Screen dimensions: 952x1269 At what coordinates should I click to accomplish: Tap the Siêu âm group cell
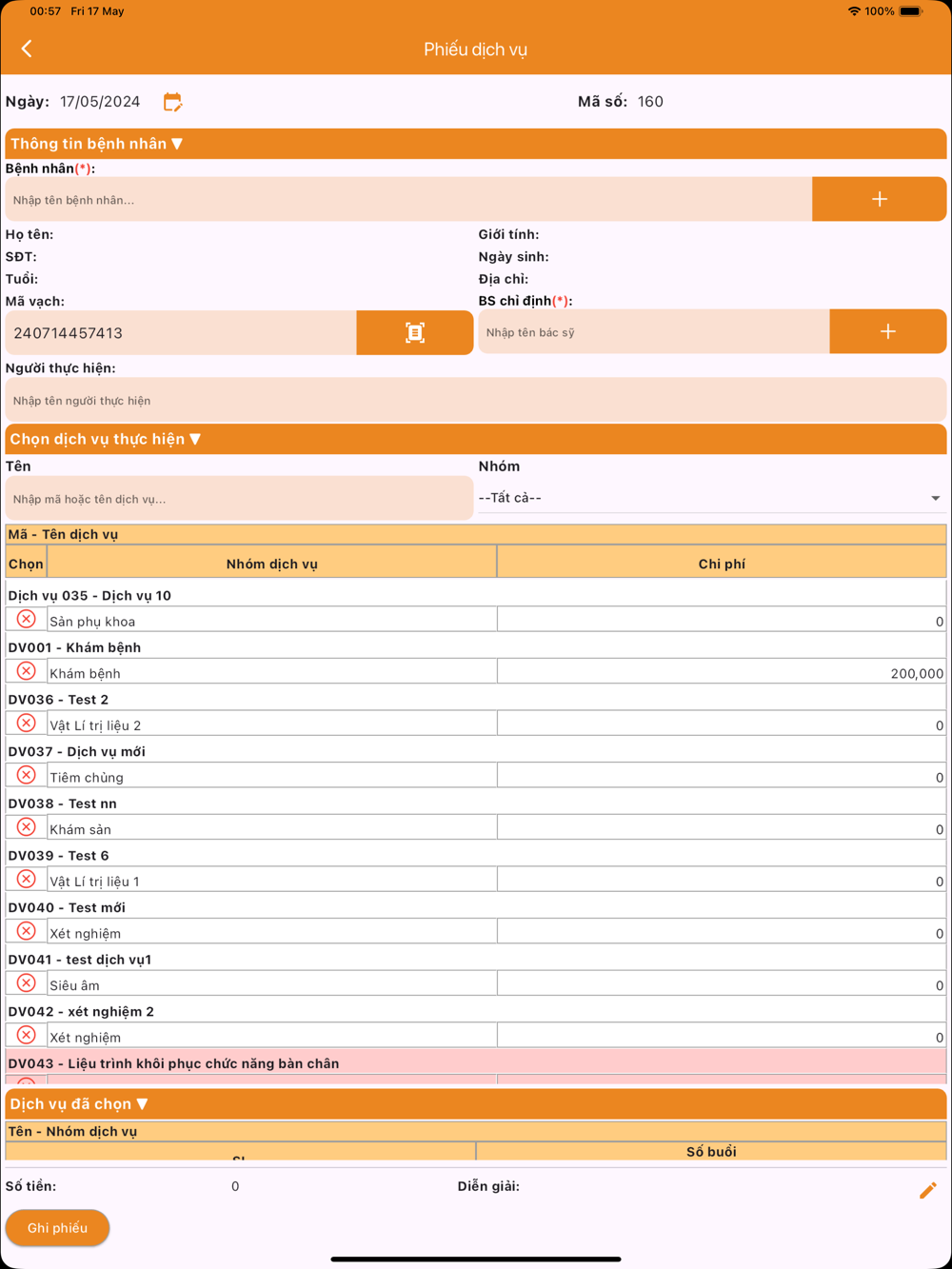(272, 984)
